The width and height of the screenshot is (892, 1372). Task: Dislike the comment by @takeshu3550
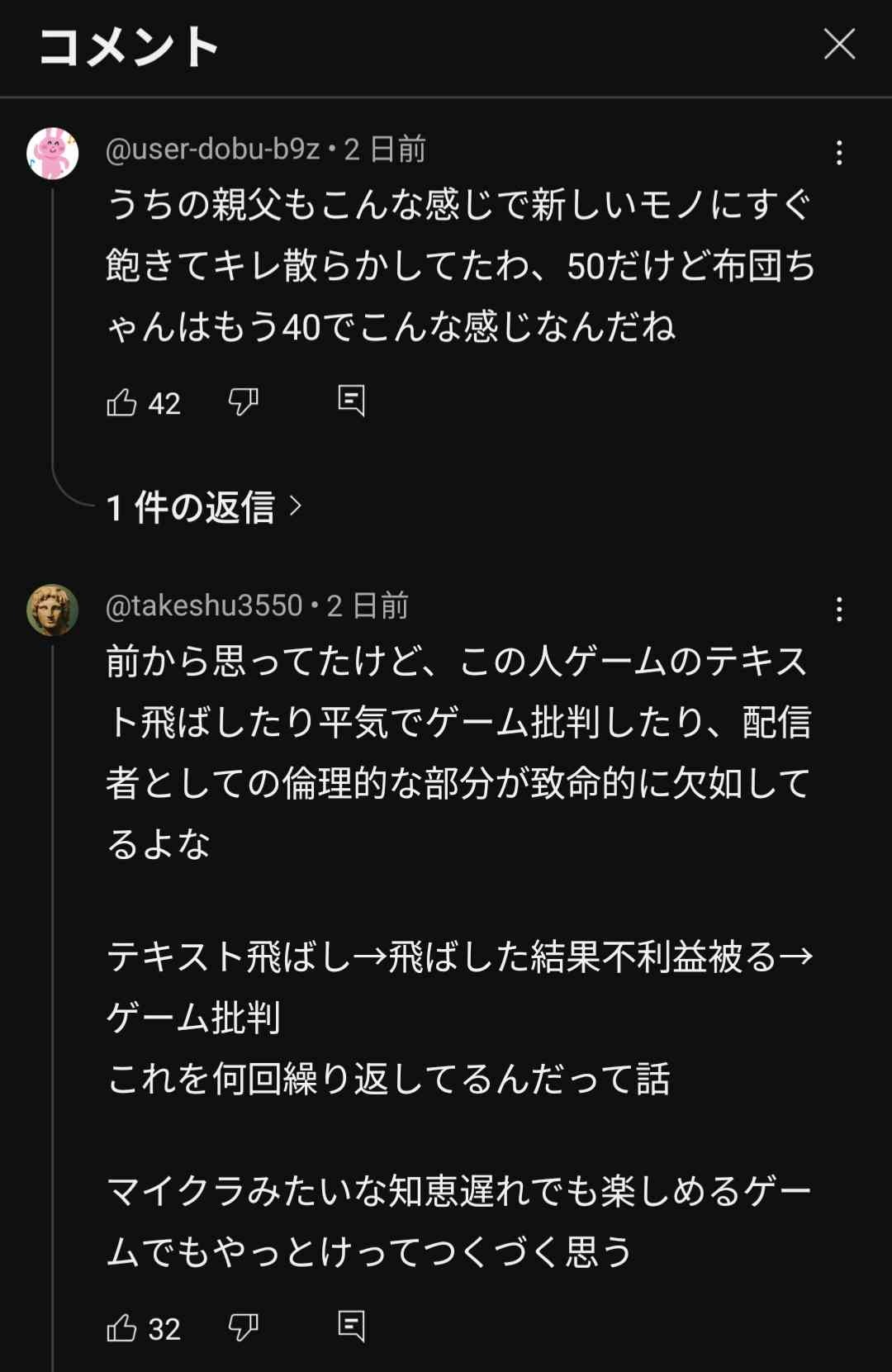coord(243,1328)
